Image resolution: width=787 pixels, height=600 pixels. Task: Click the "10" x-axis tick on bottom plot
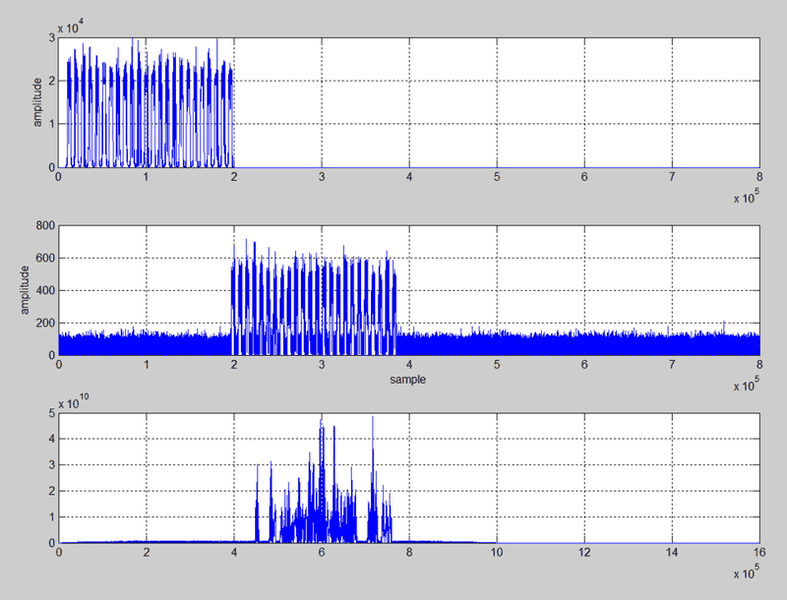click(497, 552)
